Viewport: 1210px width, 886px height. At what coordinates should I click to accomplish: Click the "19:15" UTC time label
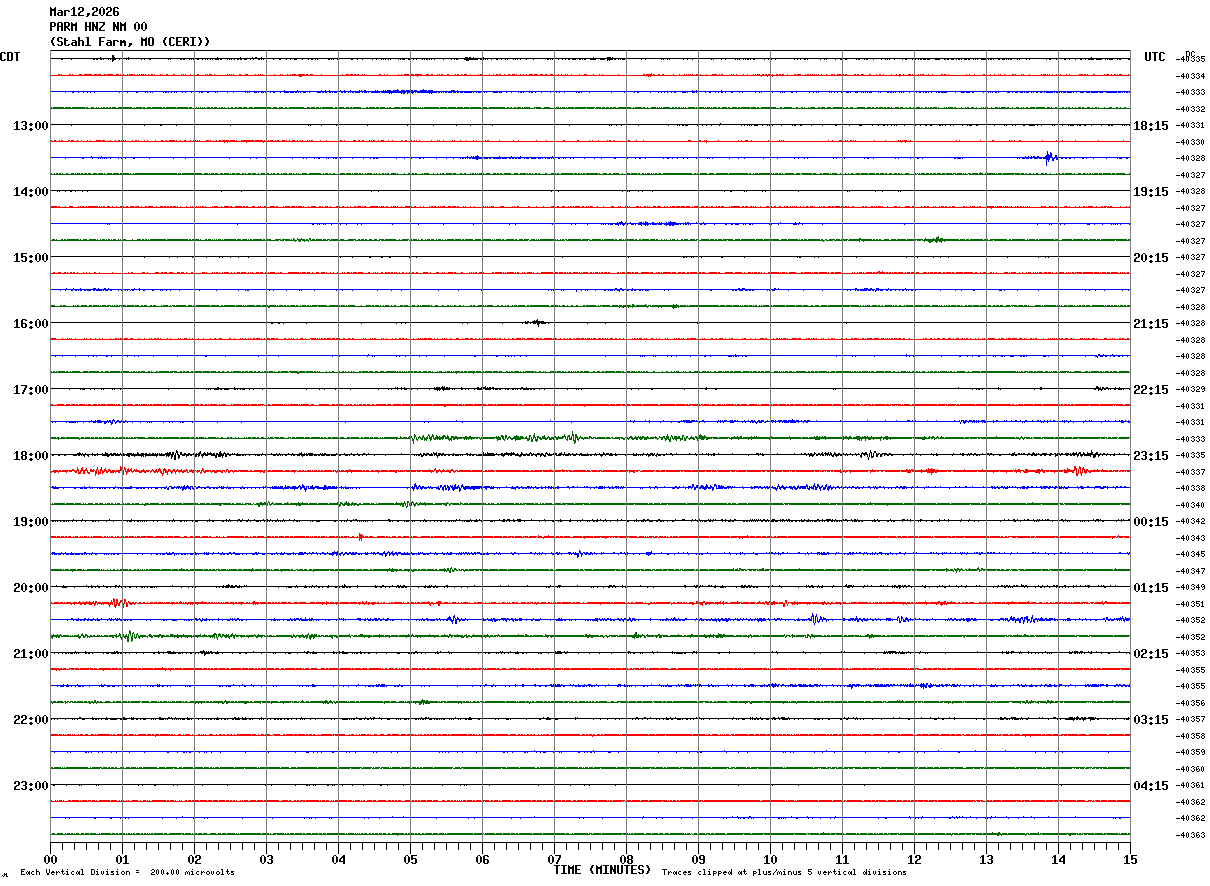pos(1151,191)
